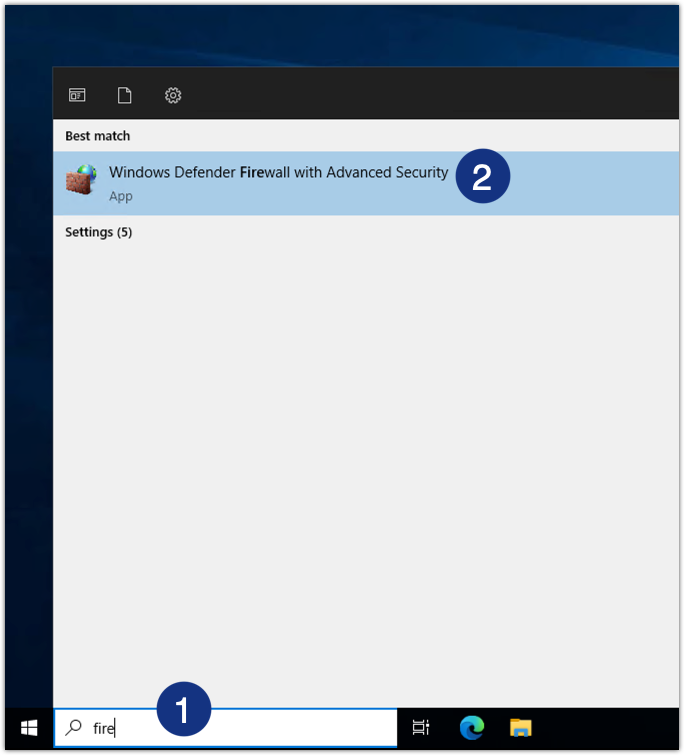Select the Documents filter icon
Viewport: 684px width, 755px height.
(125, 95)
